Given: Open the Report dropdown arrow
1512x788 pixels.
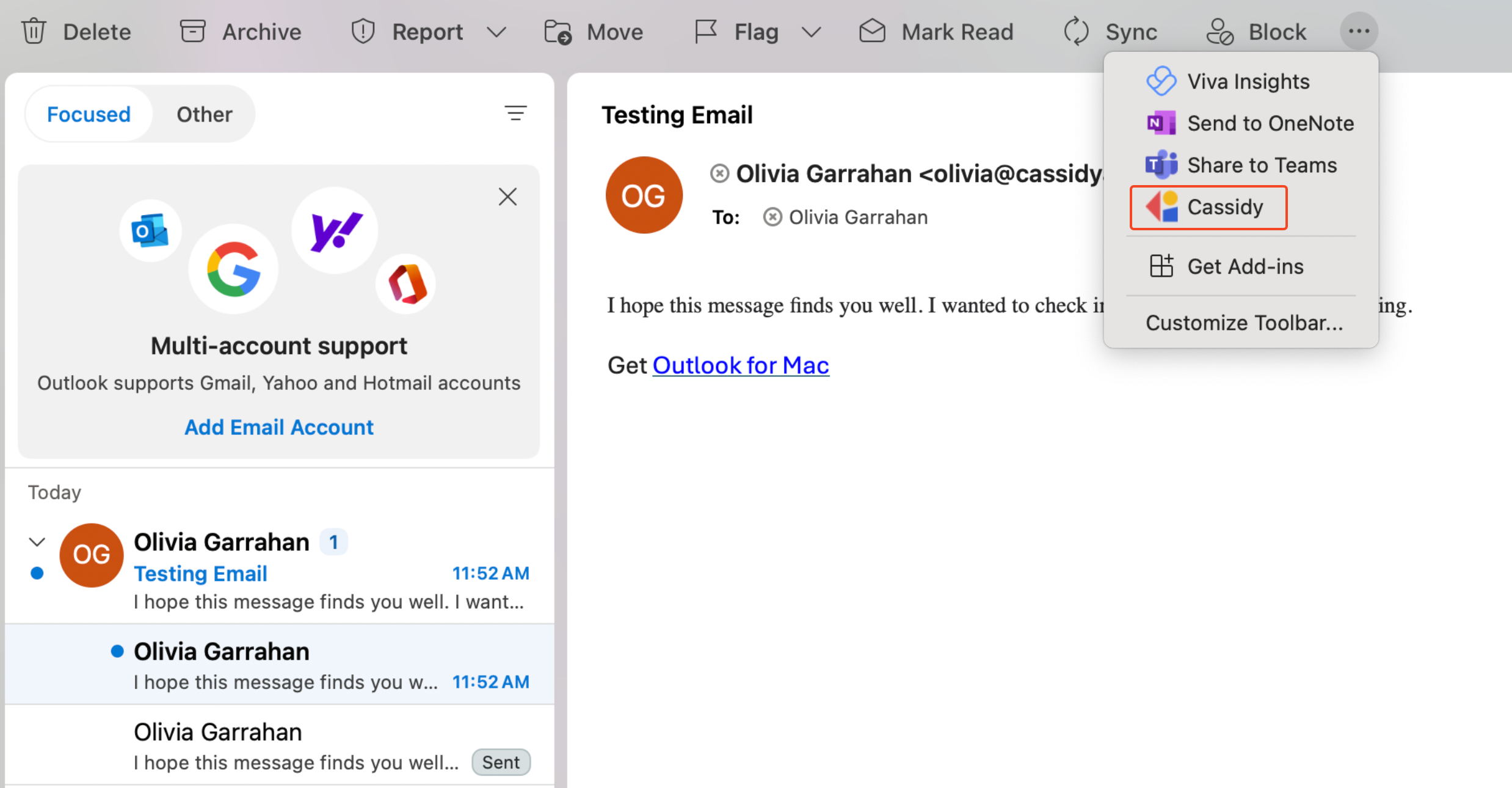Looking at the screenshot, I should point(496,32).
